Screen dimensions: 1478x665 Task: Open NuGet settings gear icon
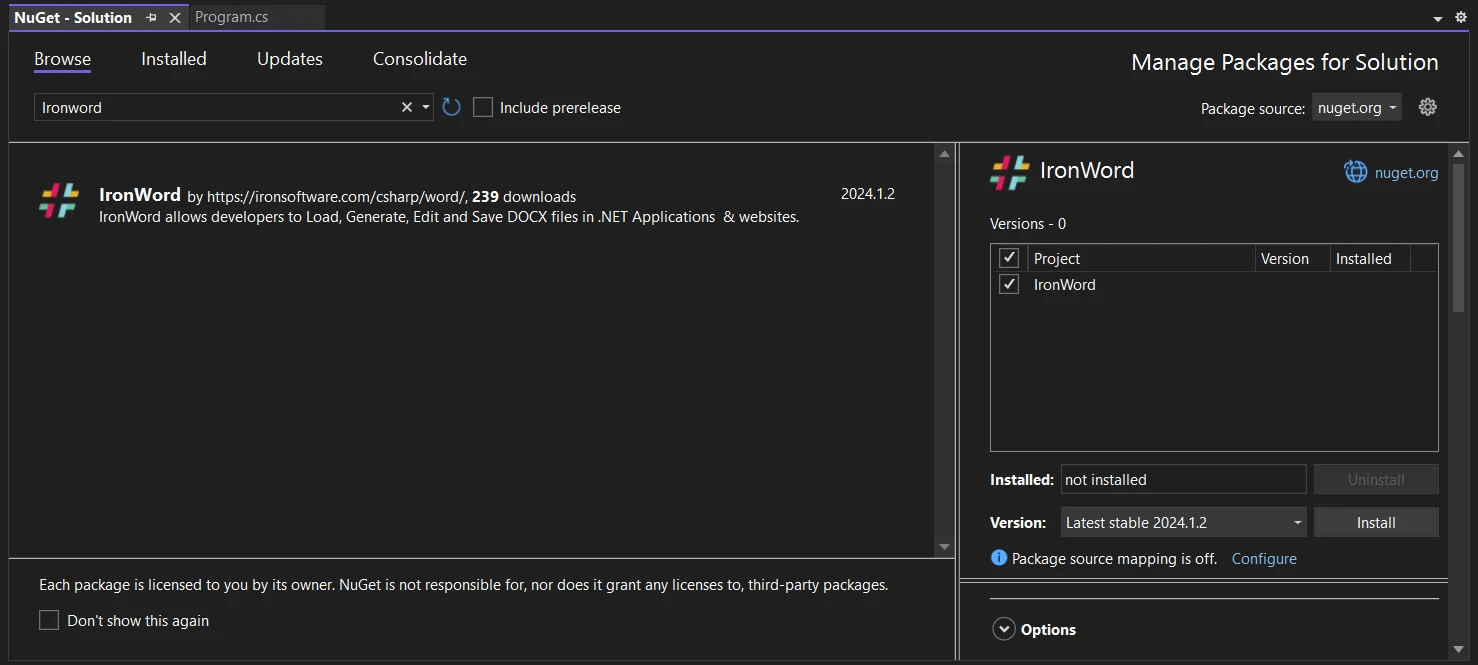(1427, 107)
